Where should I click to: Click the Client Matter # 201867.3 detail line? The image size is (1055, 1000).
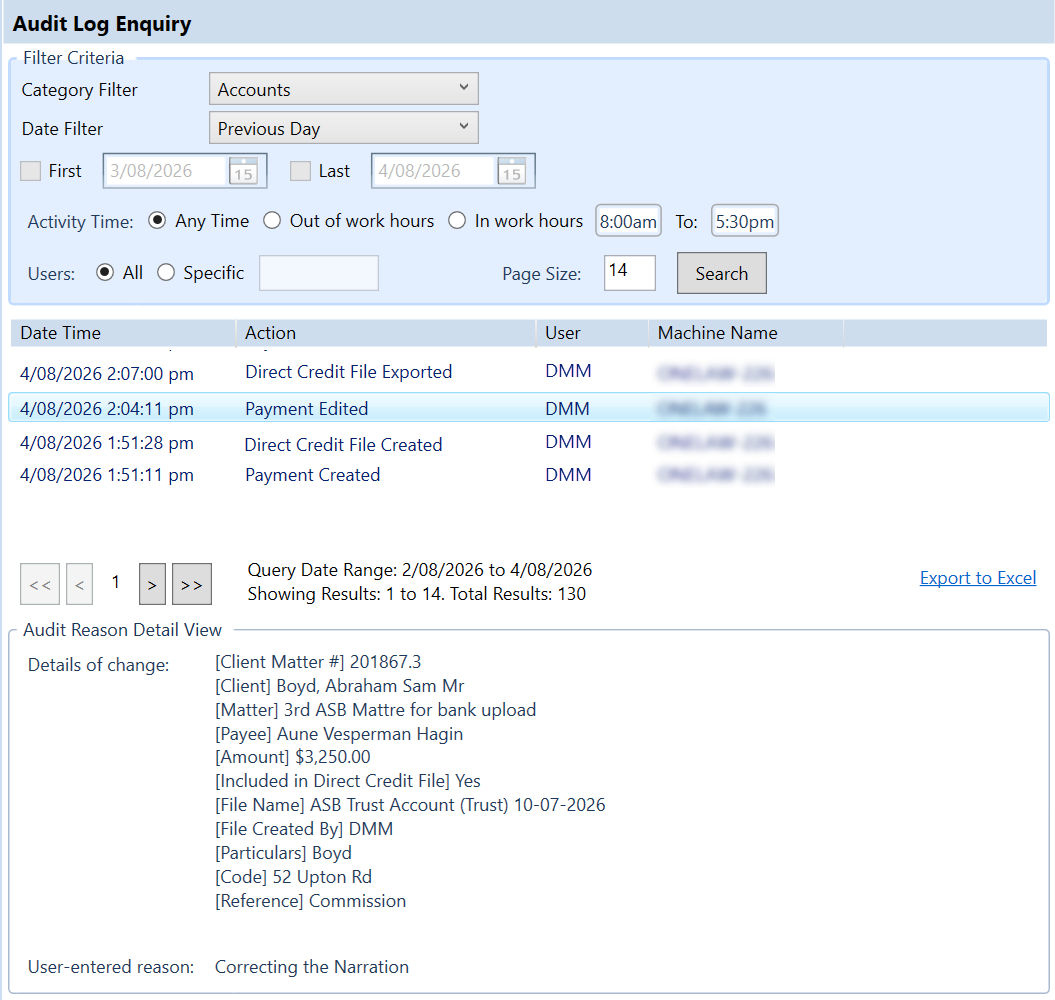318,662
